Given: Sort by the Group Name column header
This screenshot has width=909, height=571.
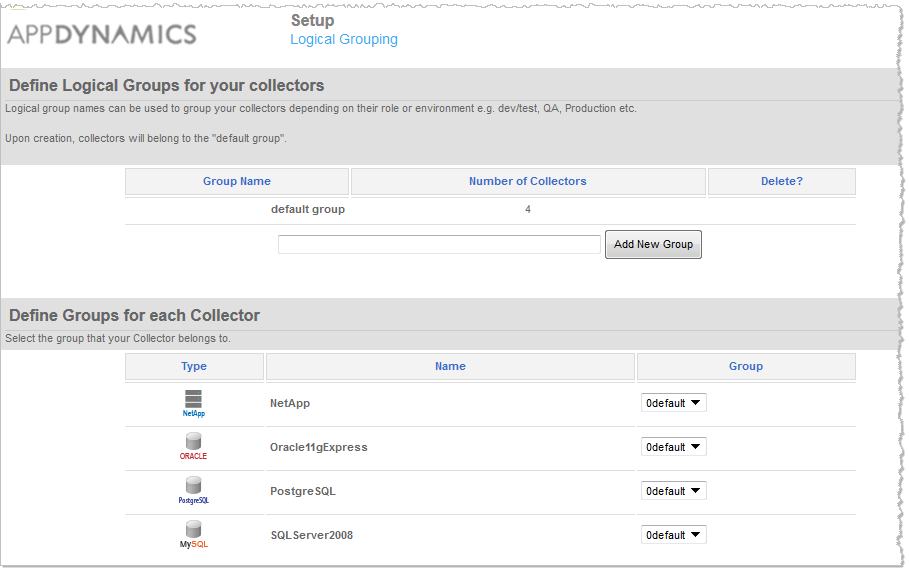Looking at the screenshot, I should click(237, 181).
